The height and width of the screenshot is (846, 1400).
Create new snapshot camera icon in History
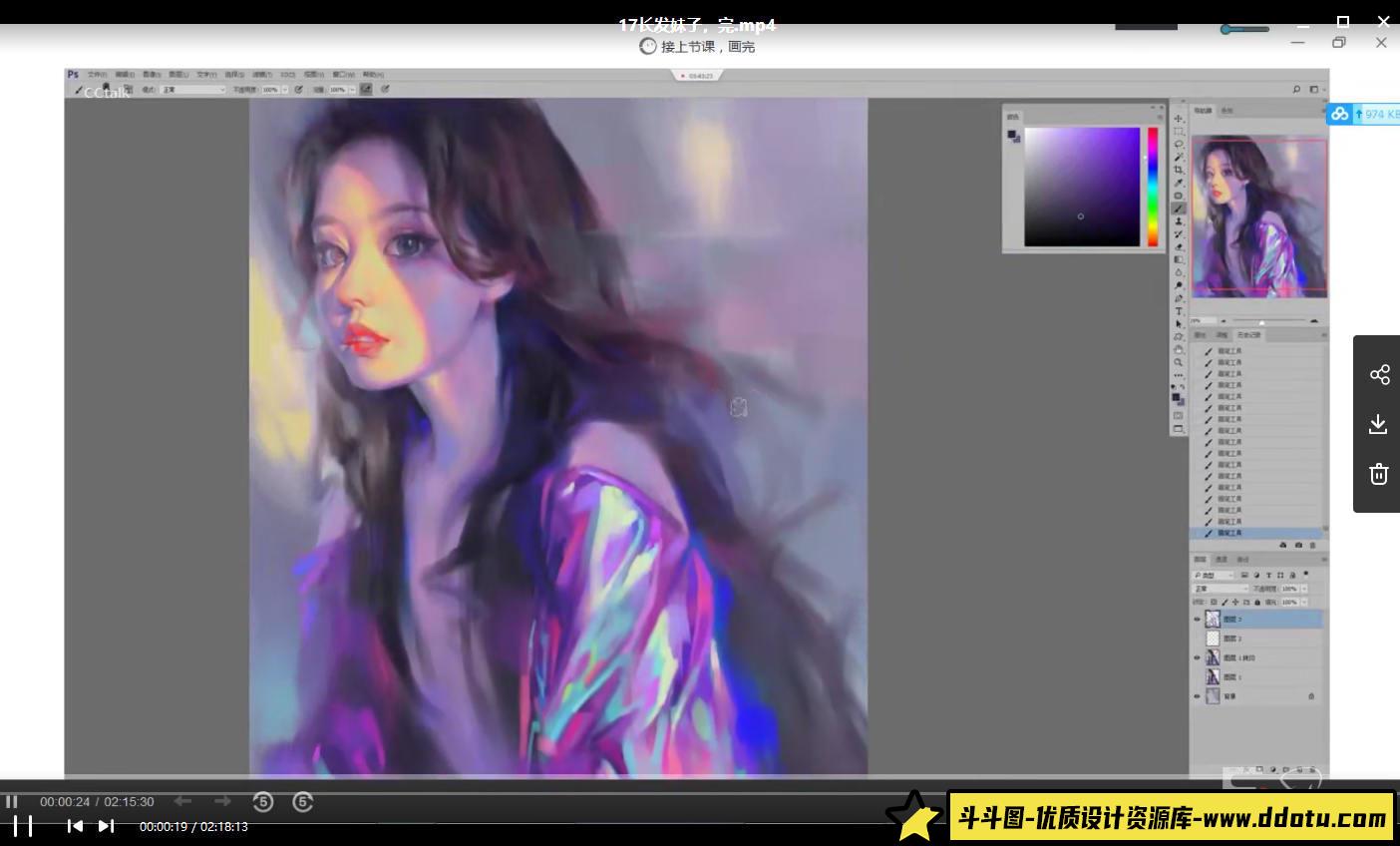pos(1298,545)
